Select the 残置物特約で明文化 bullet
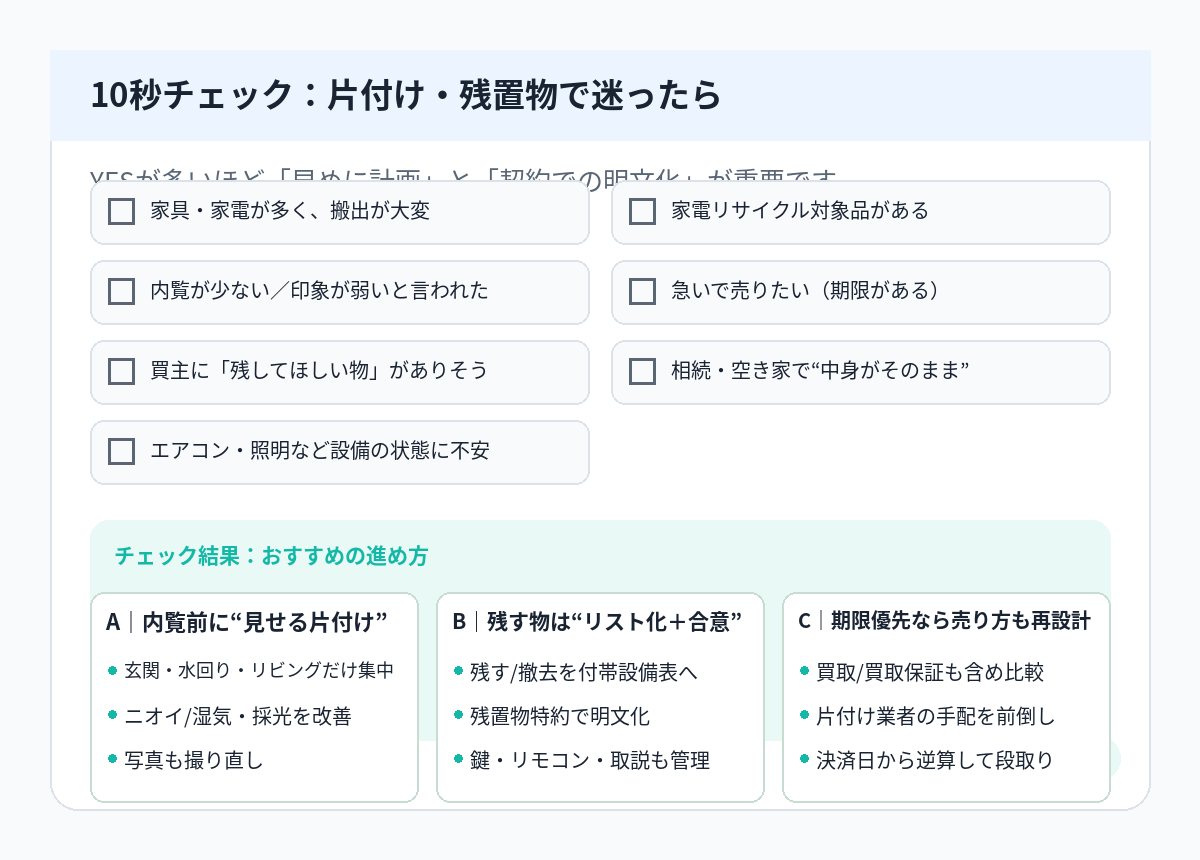The height and width of the screenshot is (860, 1200). tap(559, 716)
